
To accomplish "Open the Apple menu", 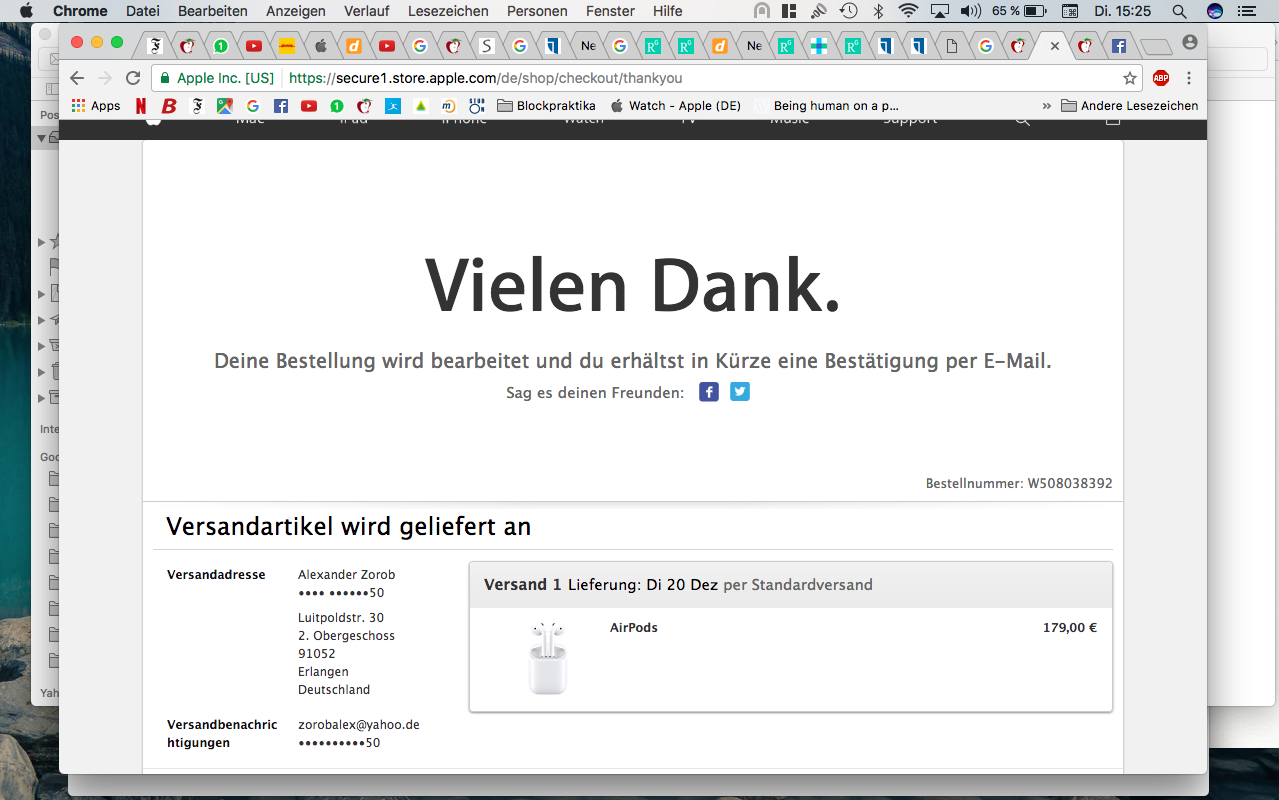I will (x=26, y=11).
